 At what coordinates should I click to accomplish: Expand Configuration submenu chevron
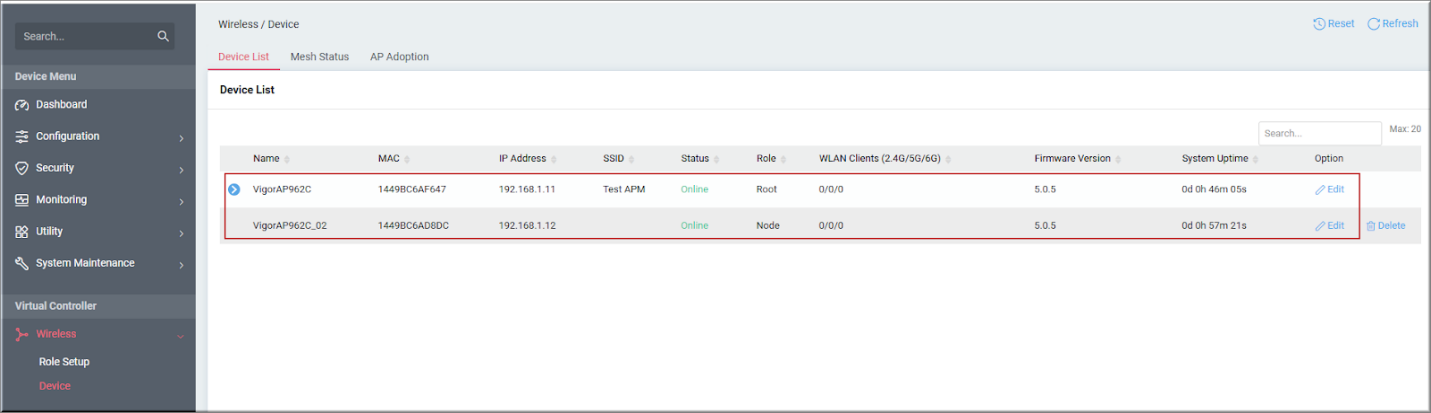click(181, 138)
